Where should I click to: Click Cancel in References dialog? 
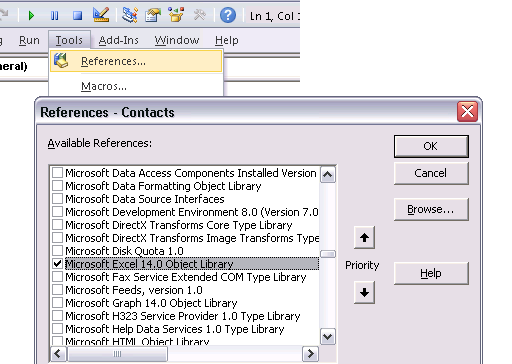431,173
